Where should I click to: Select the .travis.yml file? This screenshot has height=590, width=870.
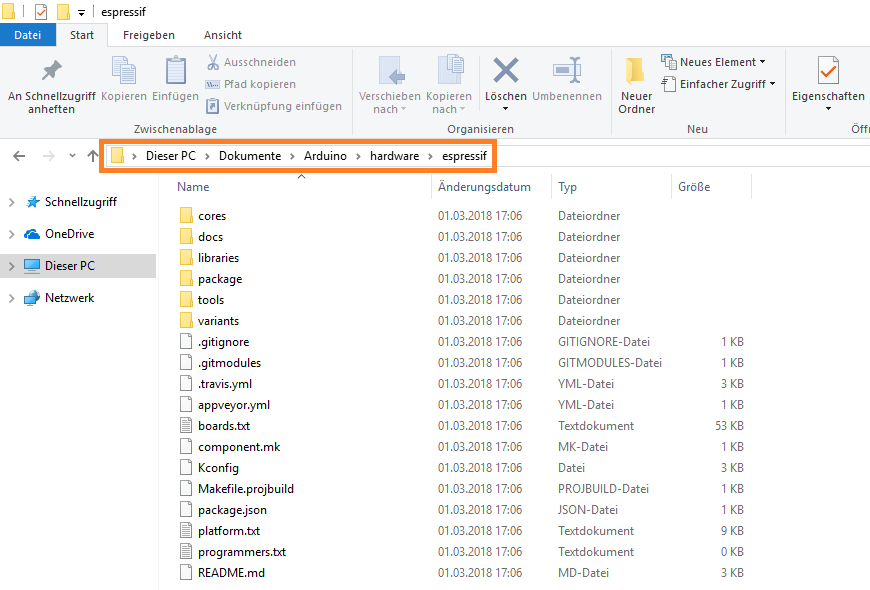tap(225, 384)
